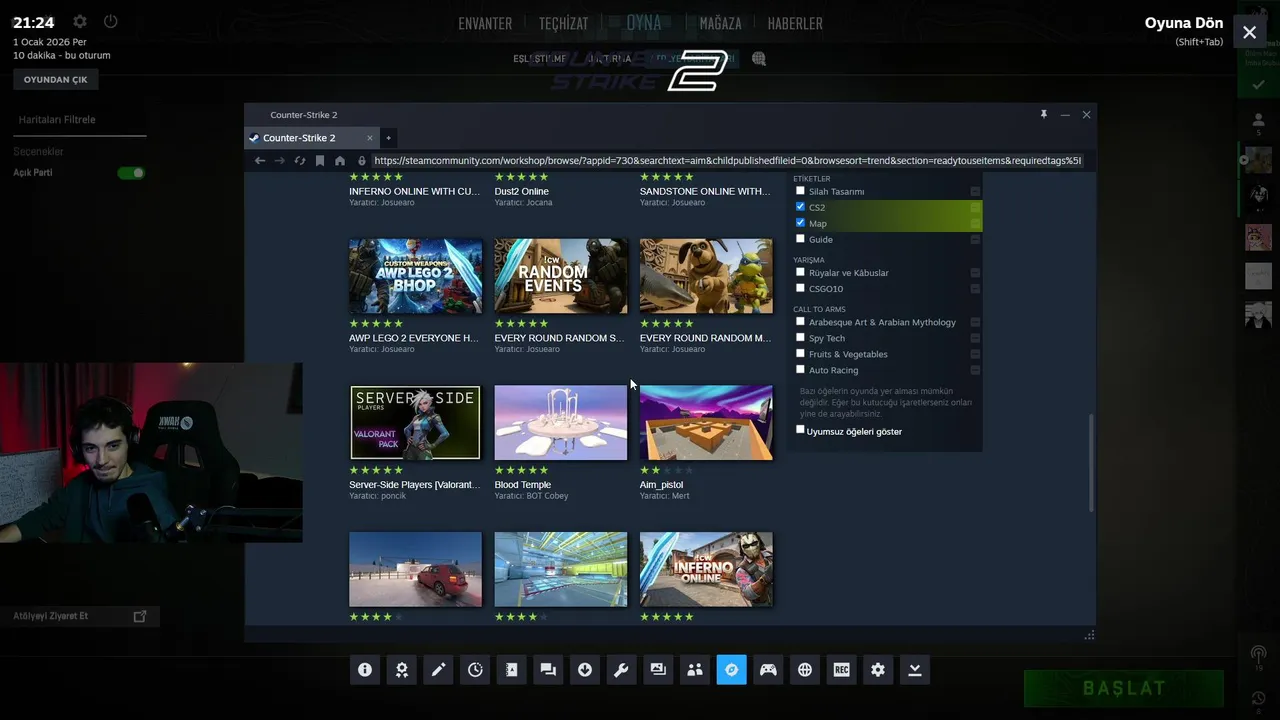Go forward in the overlay browser
This screenshot has width=1280, height=720.
click(280, 160)
